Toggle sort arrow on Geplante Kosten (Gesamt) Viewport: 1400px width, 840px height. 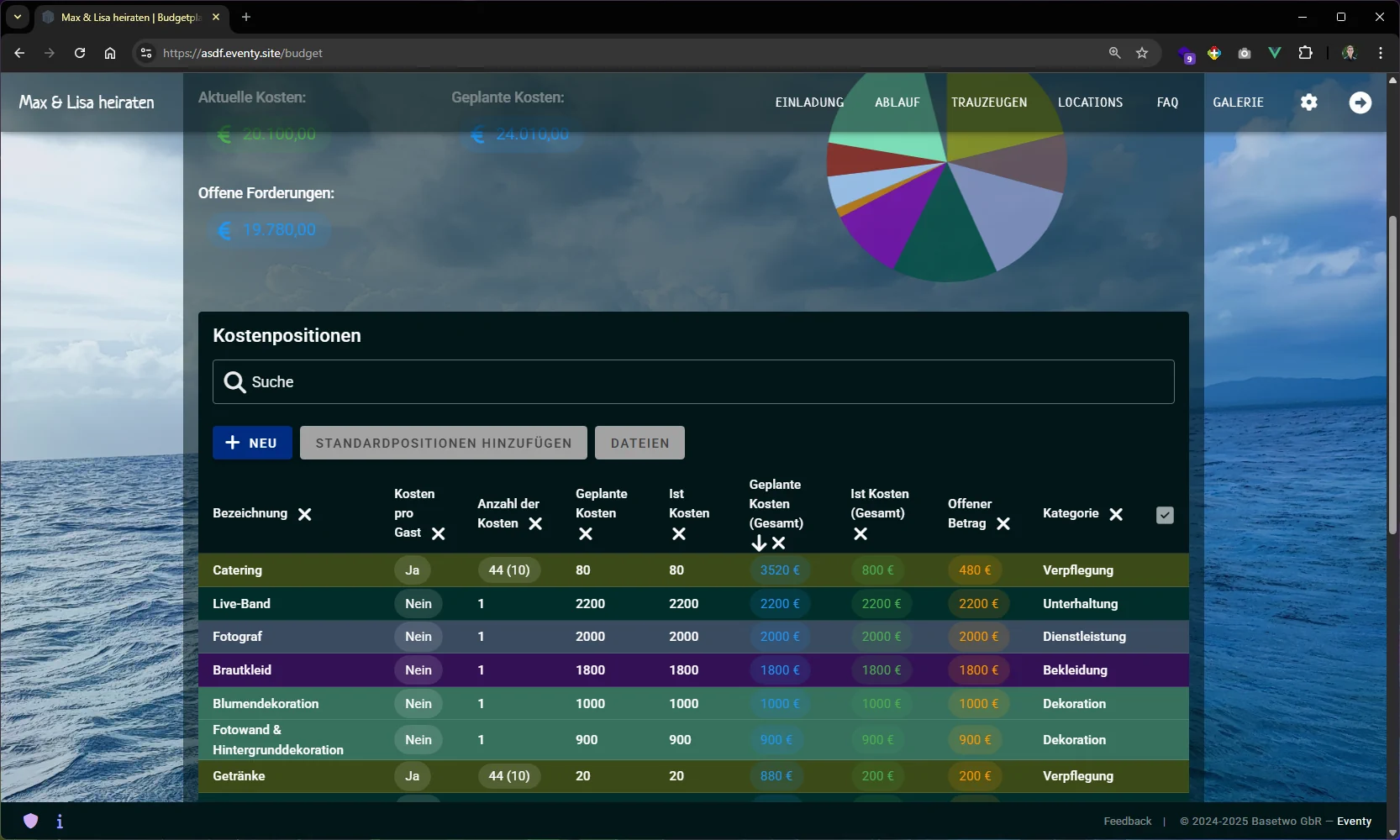759,543
